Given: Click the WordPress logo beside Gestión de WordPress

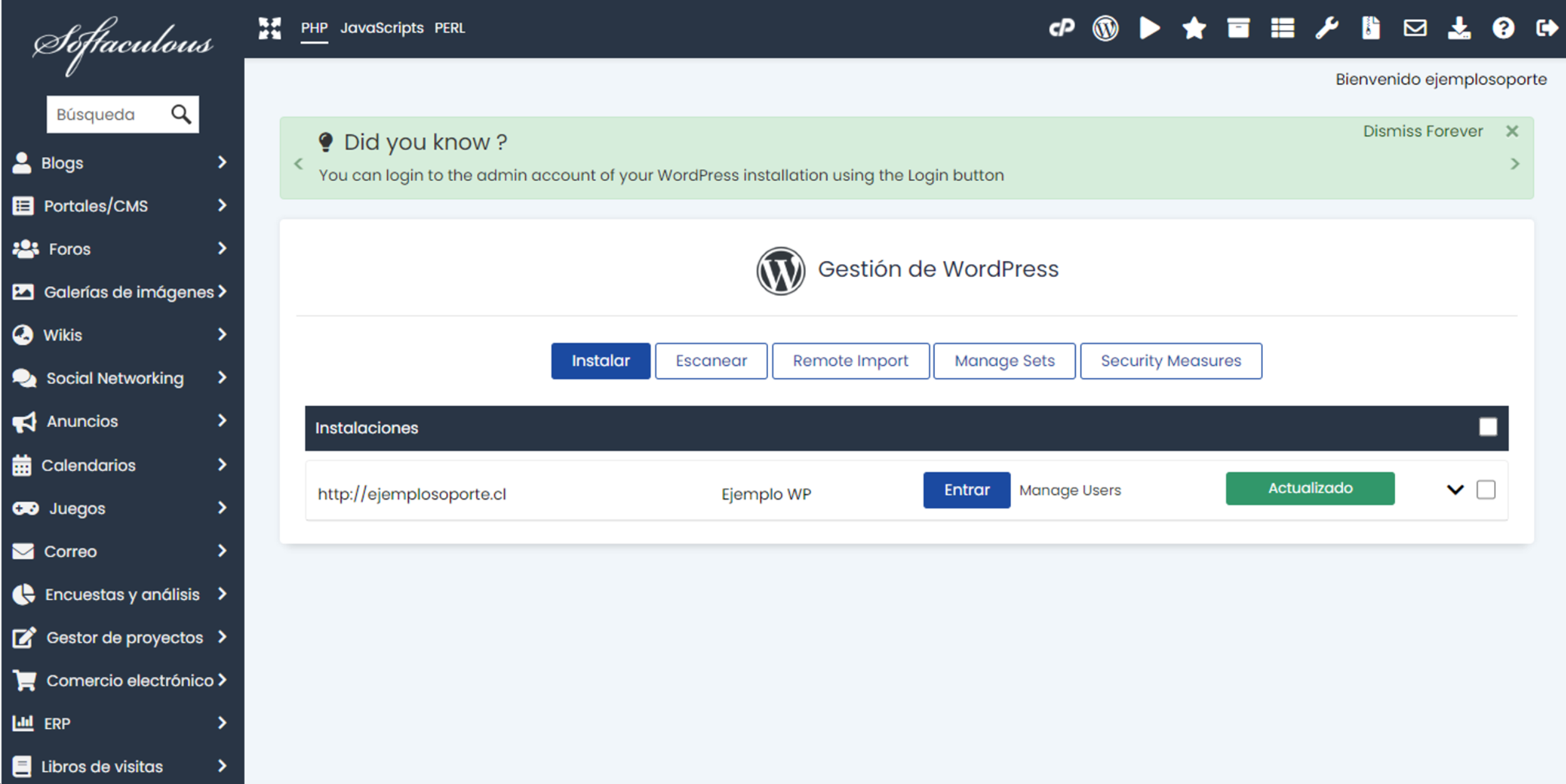Looking at the screenshot, I should click(780, 271).
